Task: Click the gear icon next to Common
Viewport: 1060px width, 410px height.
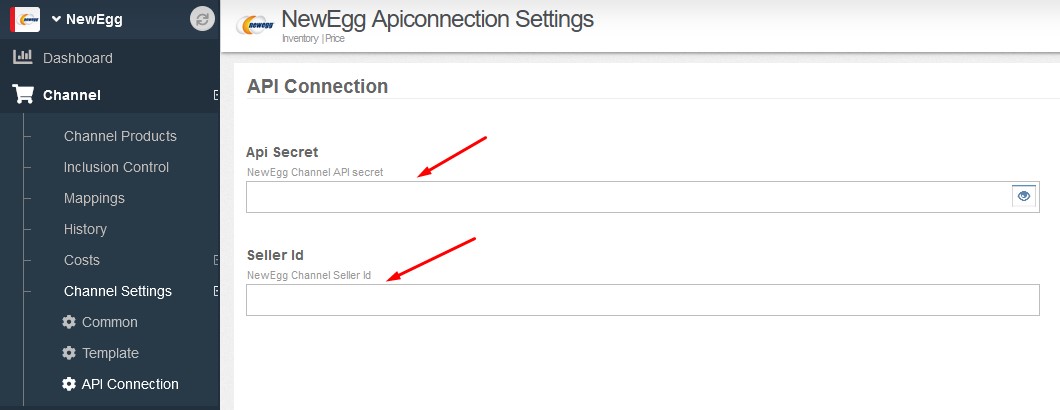Action: [69, 322]
